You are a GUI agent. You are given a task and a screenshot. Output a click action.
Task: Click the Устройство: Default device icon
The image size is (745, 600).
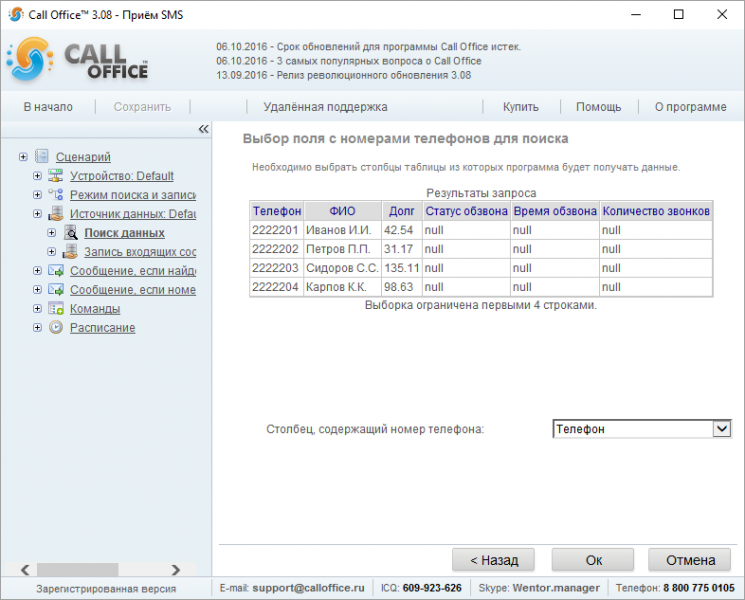(x=56, y=176)
